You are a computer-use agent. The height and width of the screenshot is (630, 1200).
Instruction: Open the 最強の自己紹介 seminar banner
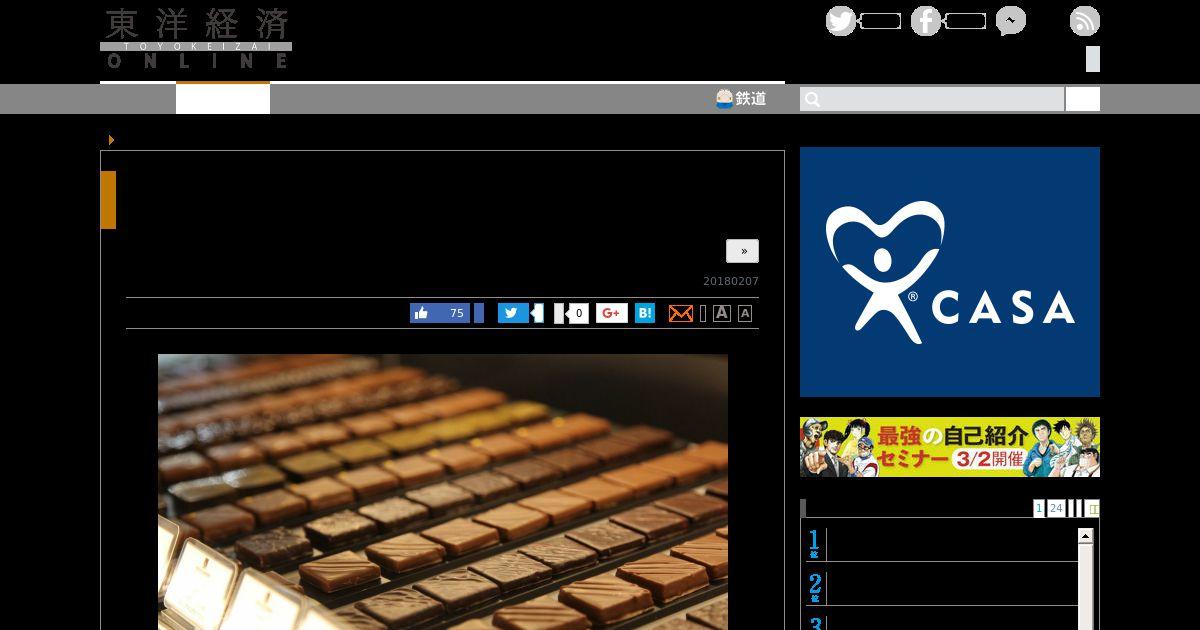(950, 447)
